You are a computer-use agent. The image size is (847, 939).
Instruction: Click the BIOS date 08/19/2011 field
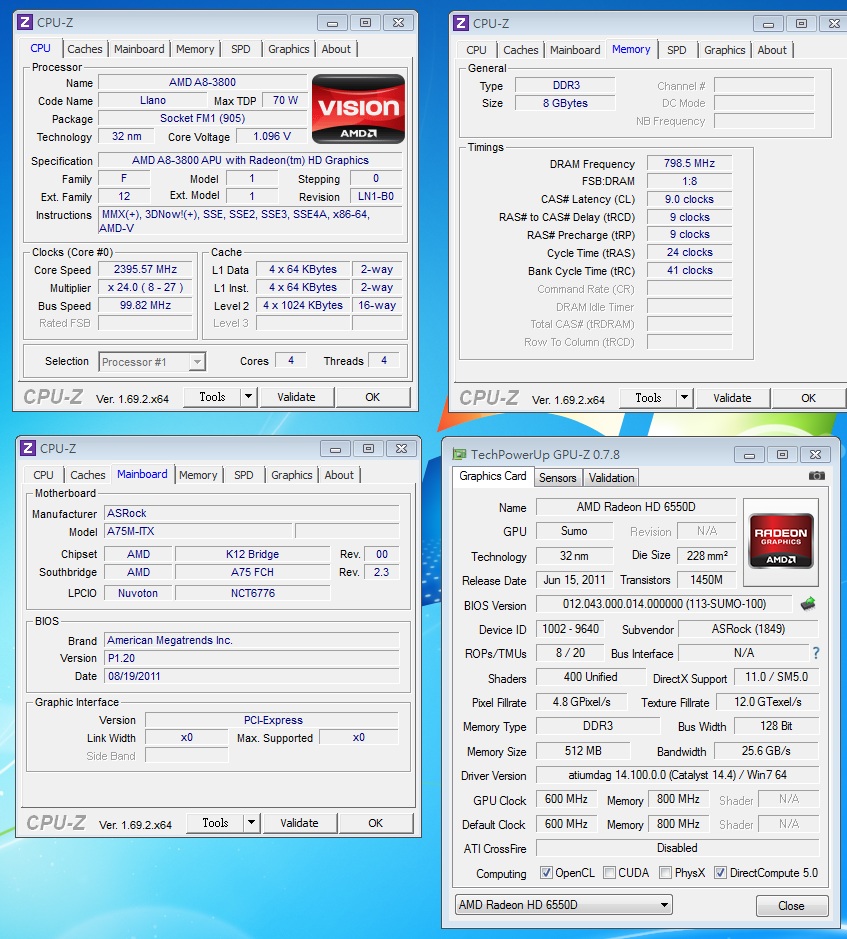point(252,676)
